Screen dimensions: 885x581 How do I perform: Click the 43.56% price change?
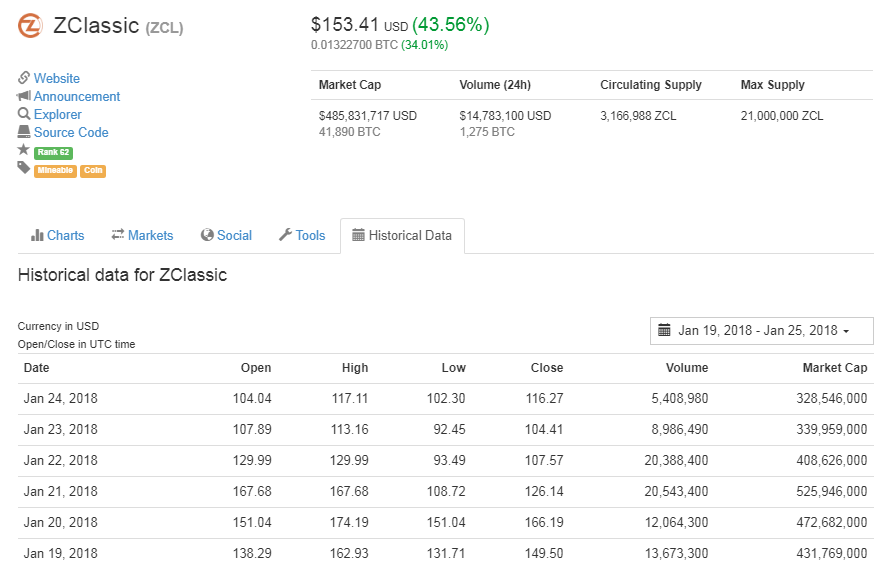450,25
